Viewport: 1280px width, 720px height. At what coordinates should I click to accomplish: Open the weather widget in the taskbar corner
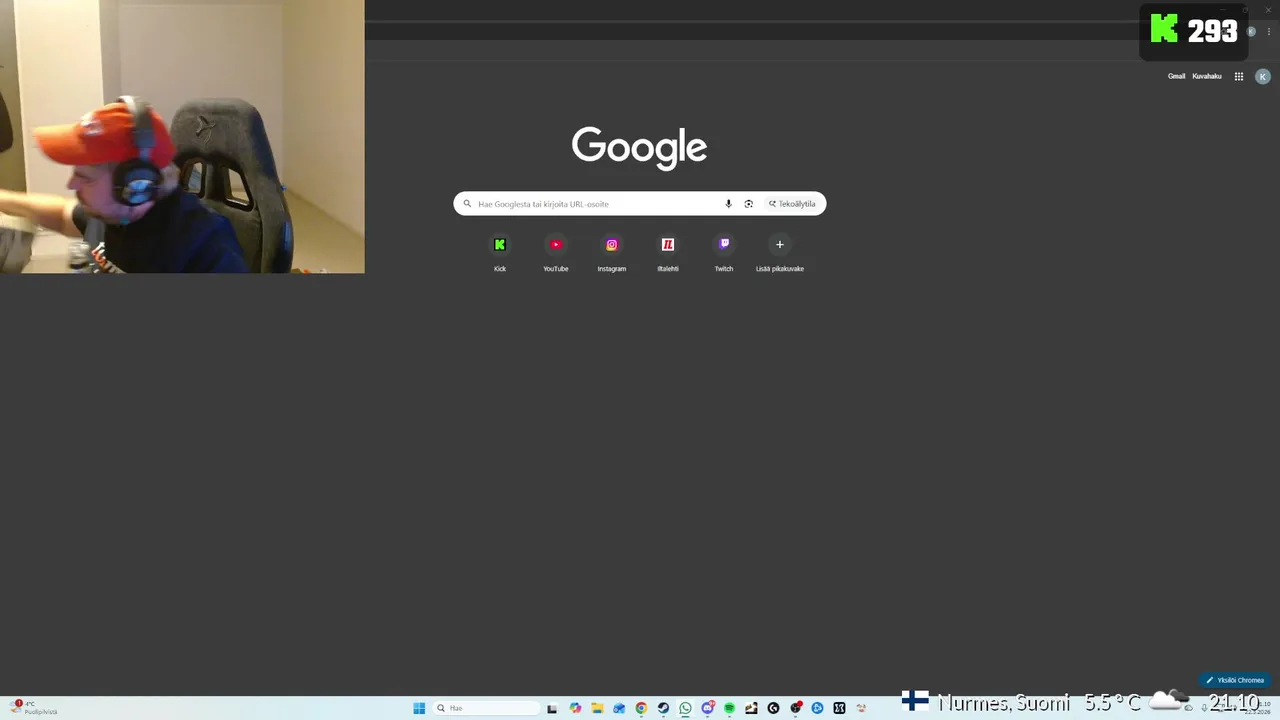pyautogui.click(x=32, y=708)
